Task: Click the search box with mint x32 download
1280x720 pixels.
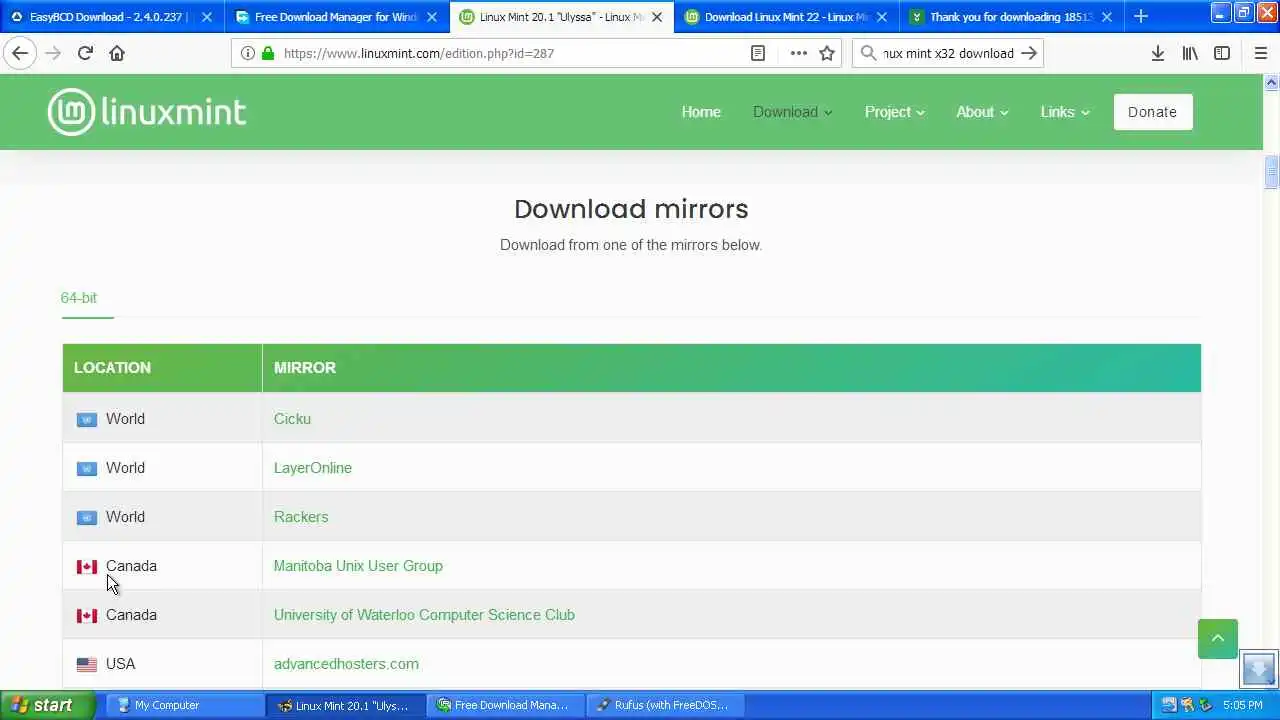Action: [x=948, y=53]
